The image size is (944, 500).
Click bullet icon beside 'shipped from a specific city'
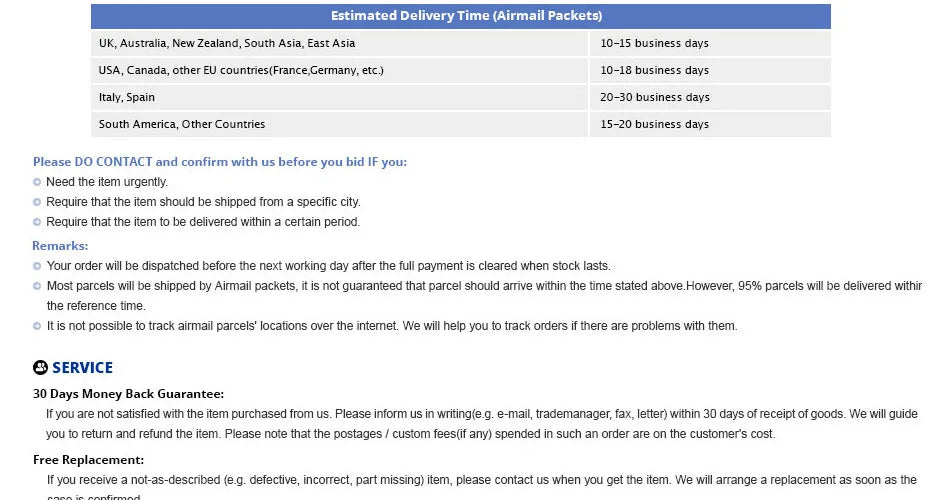[37, 202]
